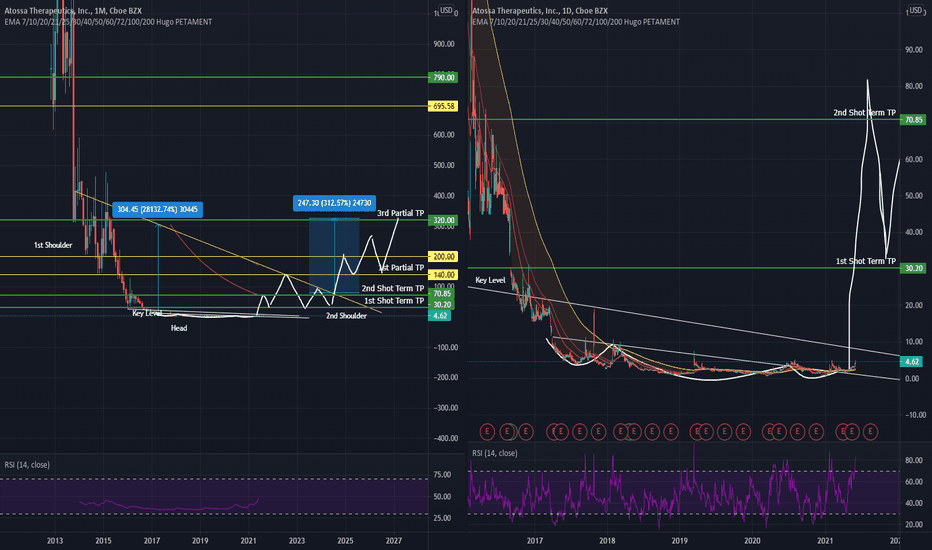This screenshot has width=932, height=550.
Task: Click the 2025 label on the monthly time axis
Action: pos(345,540)
